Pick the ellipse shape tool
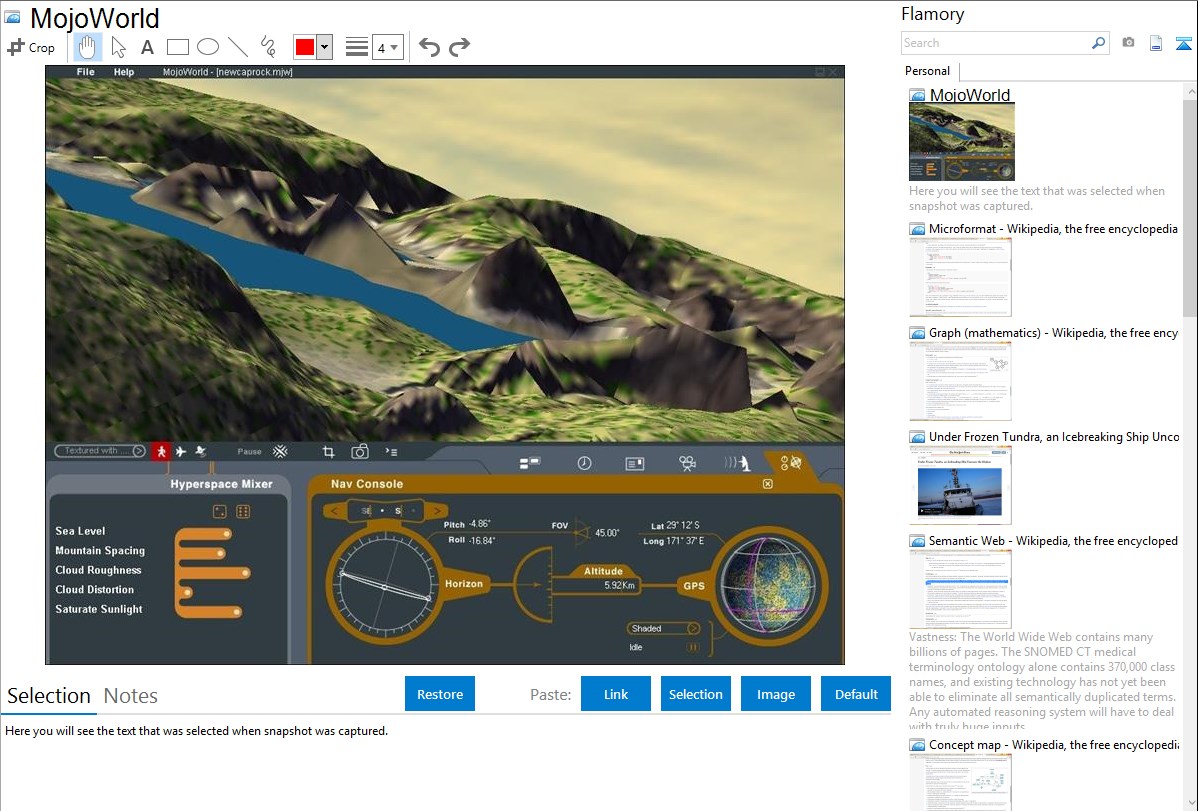This screenshot has height=811, width=1198. pyautogui.click(x=208, y=47)
